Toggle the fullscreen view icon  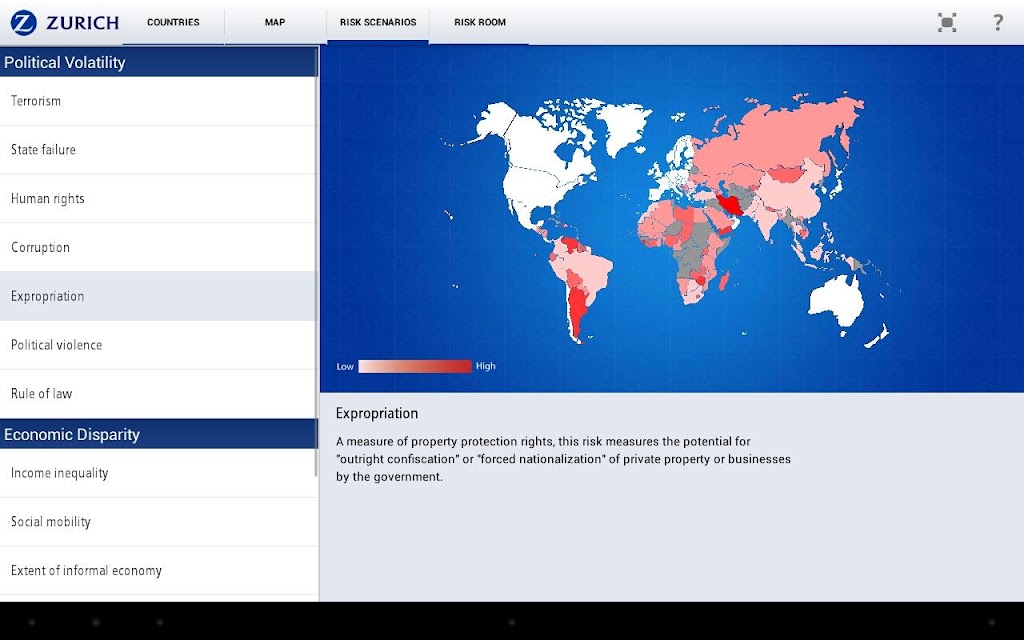coord(947,22)
